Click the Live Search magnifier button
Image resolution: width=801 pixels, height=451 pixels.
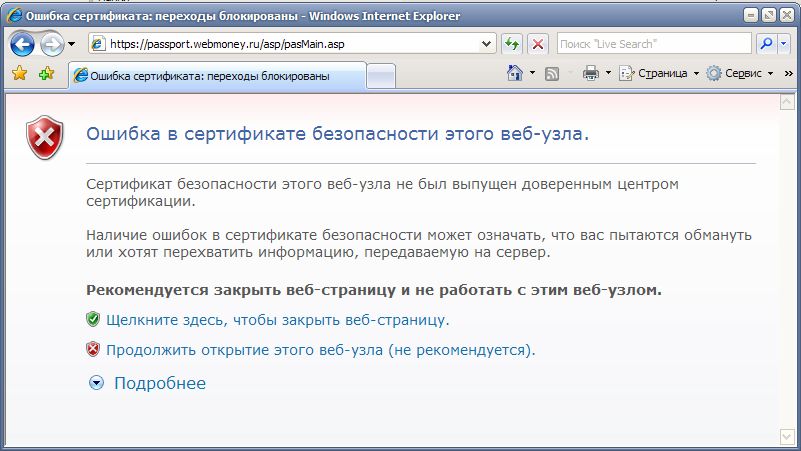point(765,44)
